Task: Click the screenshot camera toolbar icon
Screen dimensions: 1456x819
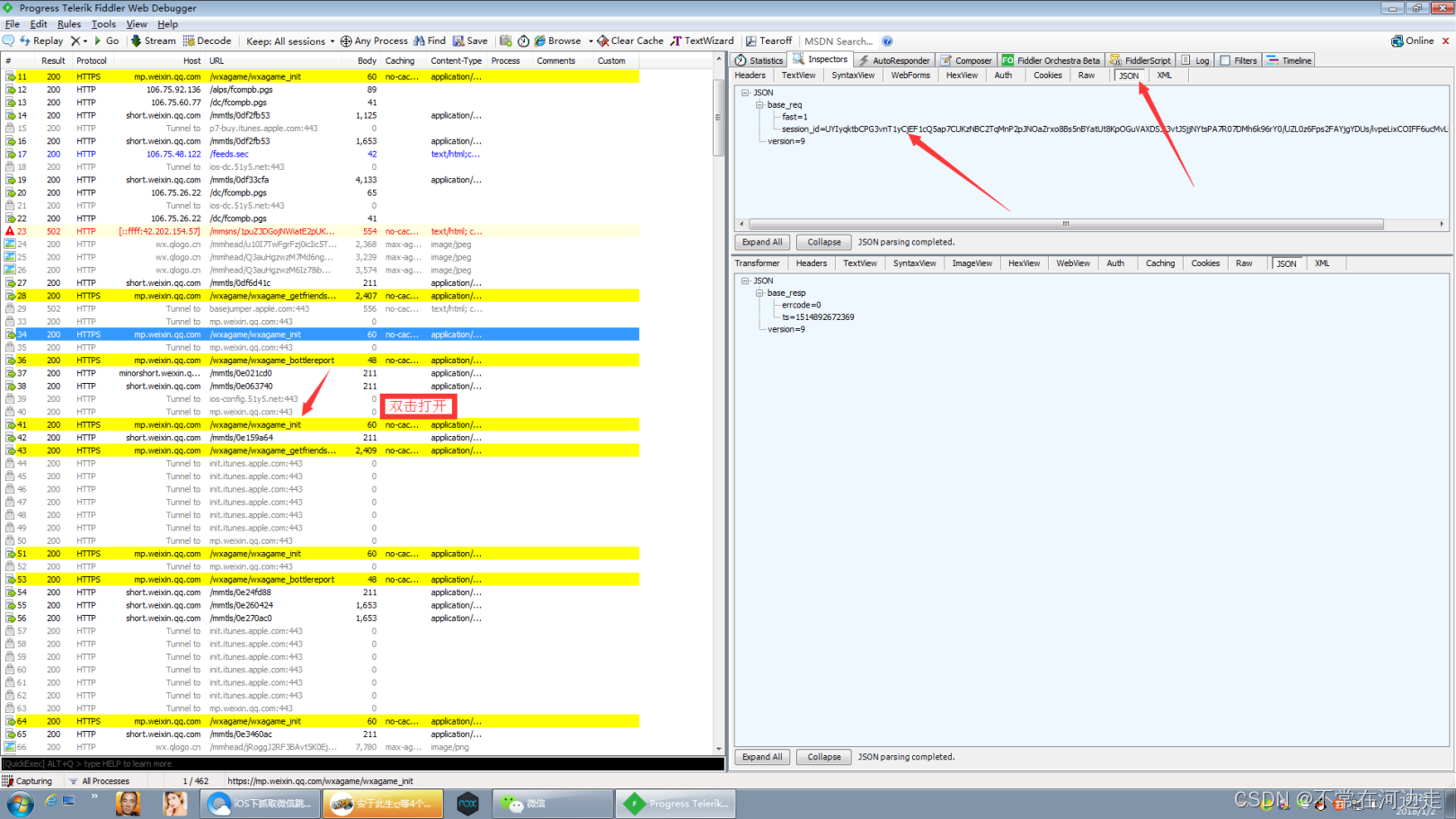Action: click(506, 40)
